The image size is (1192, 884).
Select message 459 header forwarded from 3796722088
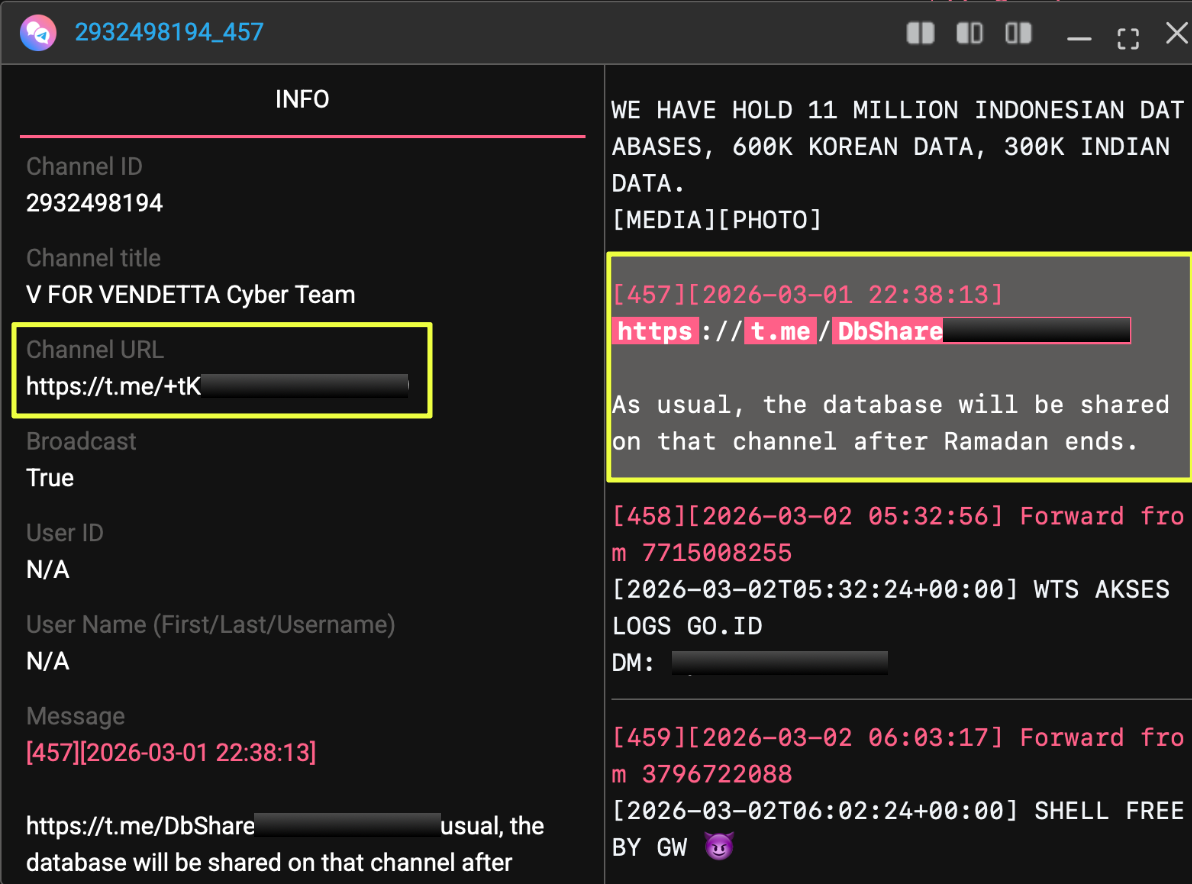pos(896,754)
